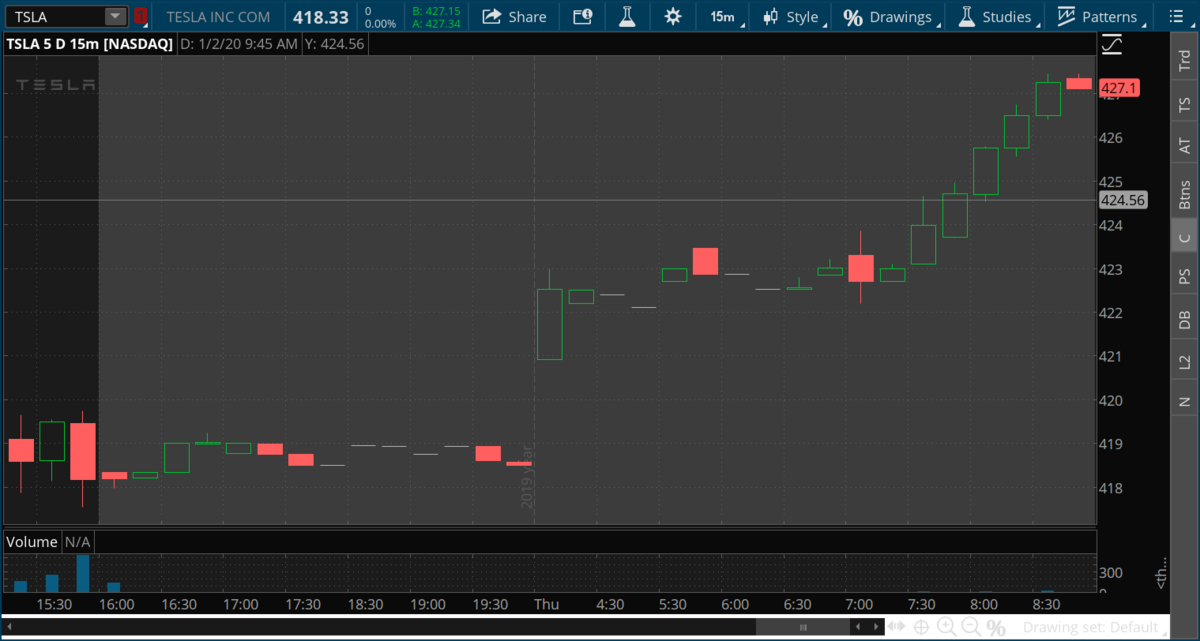
Task: Open the AT sidebar tab
Action: 1185,146
